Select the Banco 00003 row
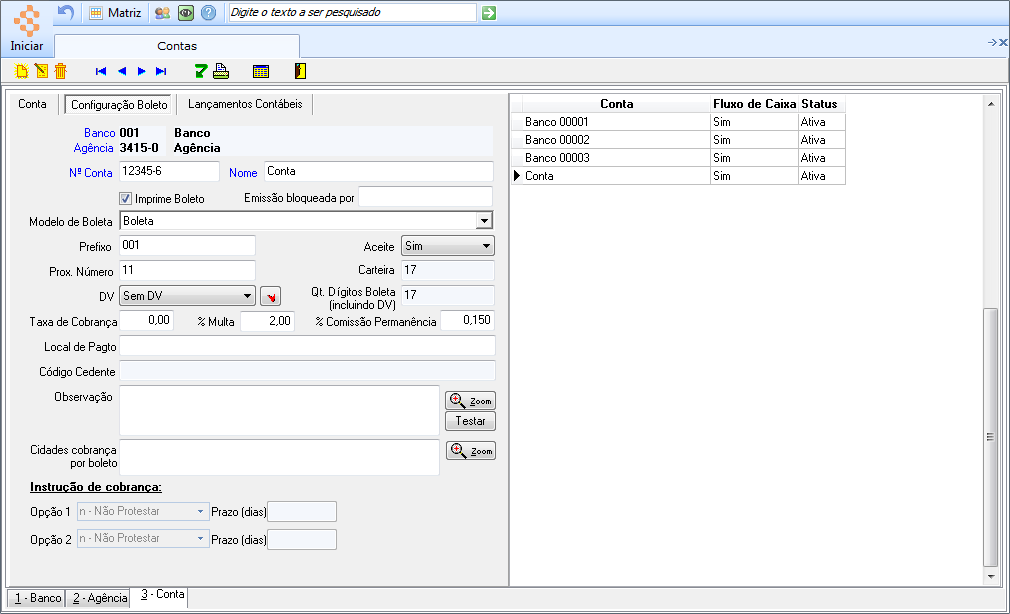 point(678,158)
